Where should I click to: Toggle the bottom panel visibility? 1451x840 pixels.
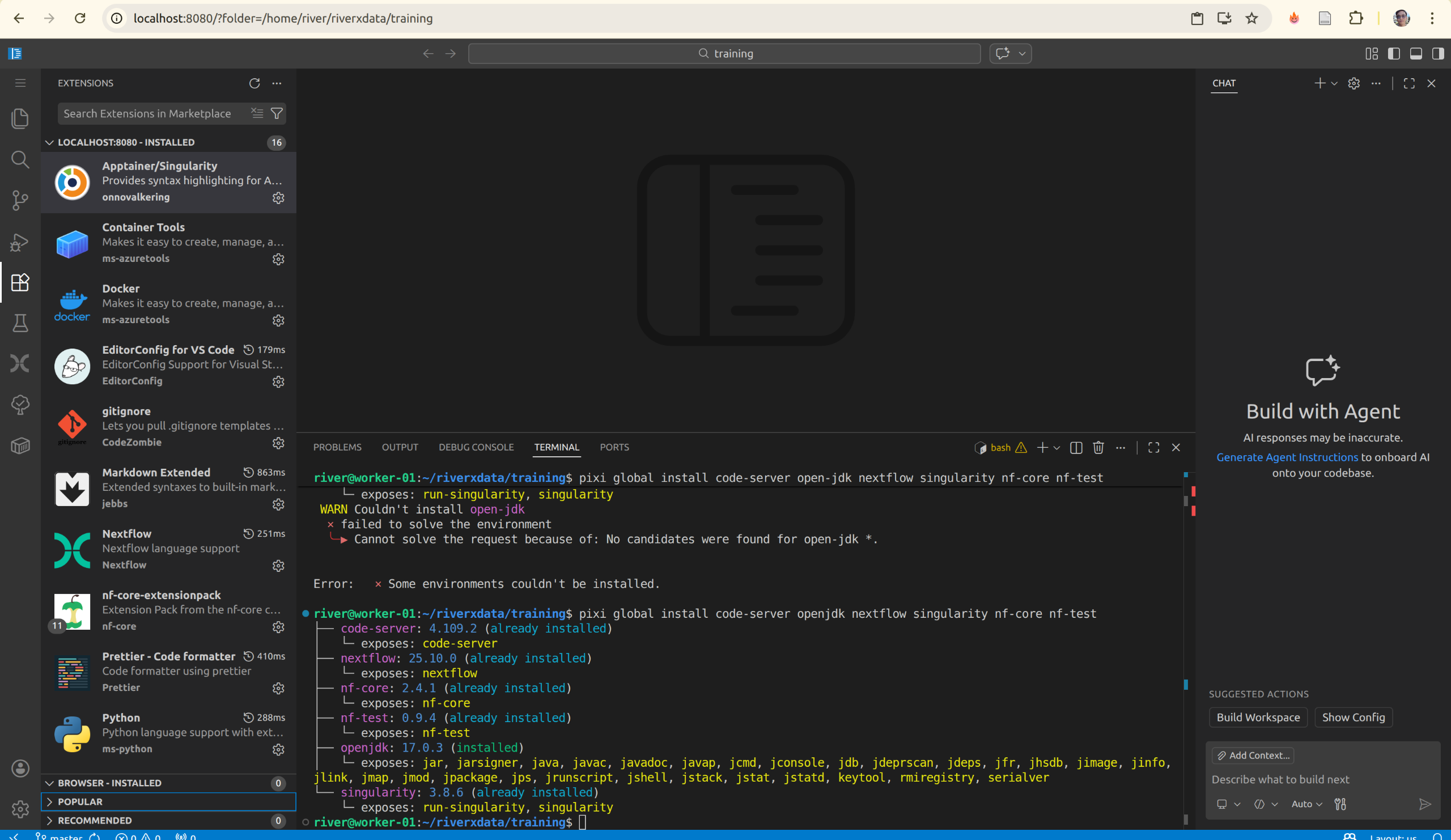(1416, 53)
